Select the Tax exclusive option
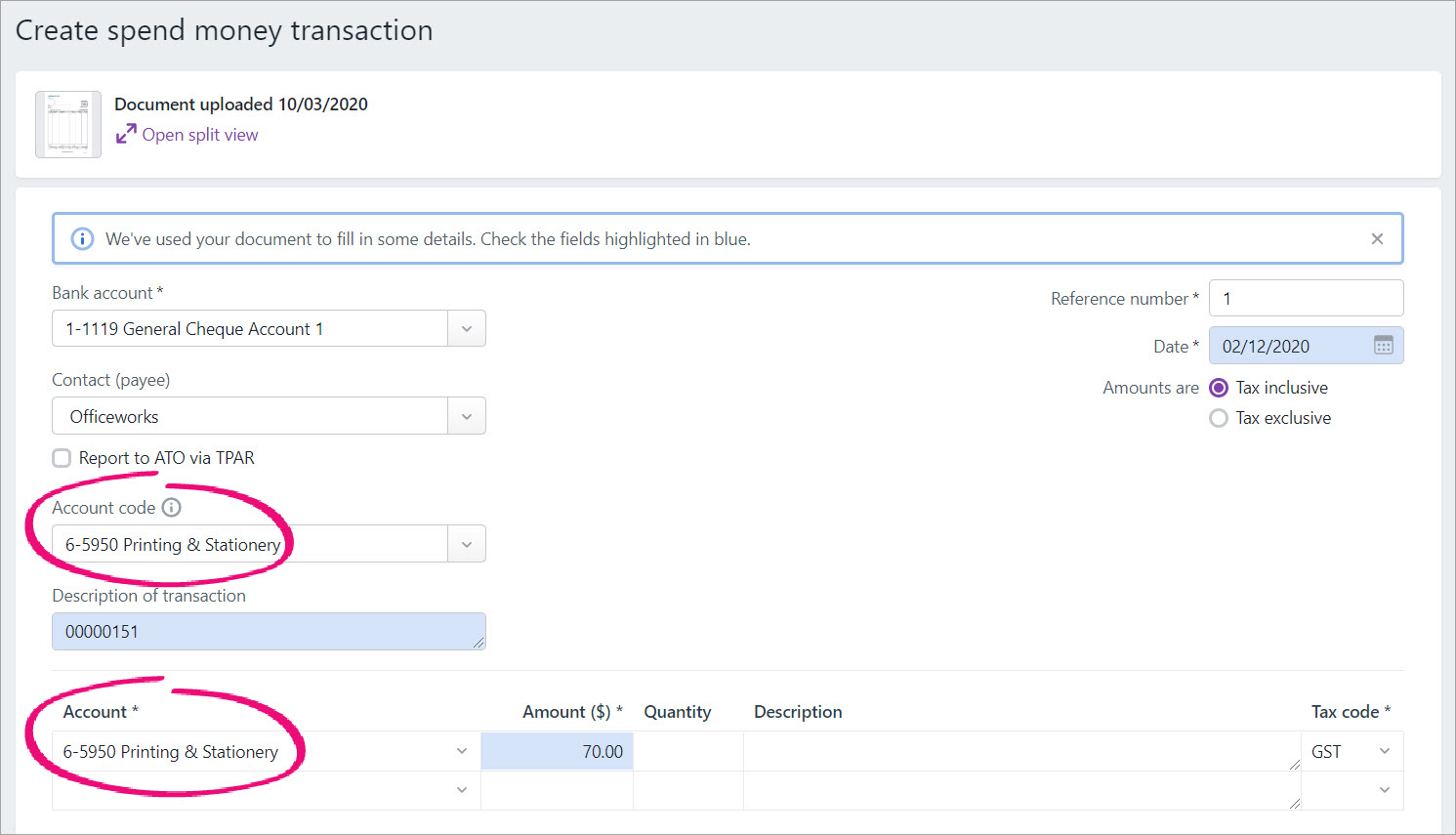Screen dimensions: 1456x835 click(1218, 418)
